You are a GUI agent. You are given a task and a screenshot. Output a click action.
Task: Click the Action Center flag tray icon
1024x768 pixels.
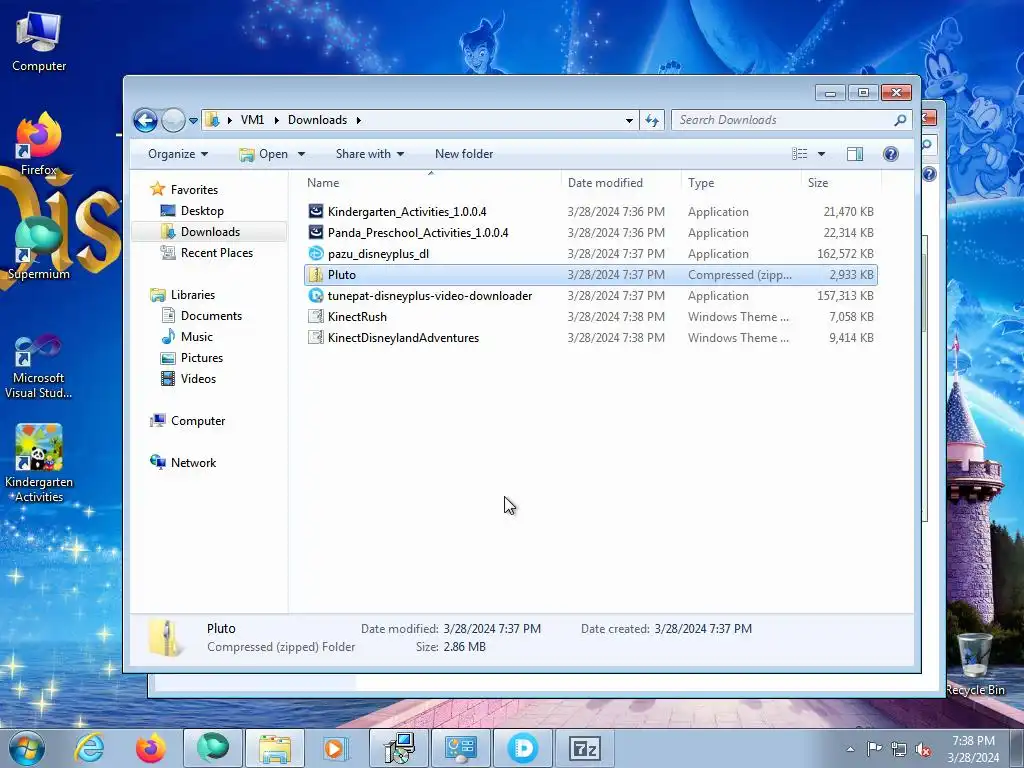[874, 749]
